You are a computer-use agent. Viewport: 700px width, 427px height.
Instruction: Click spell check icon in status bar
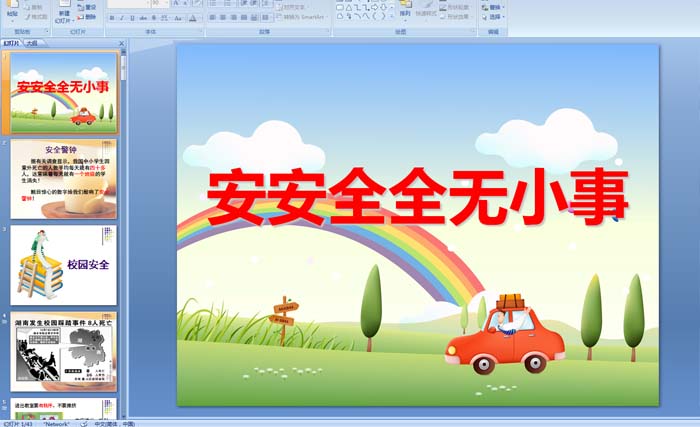(x=83, y=423)
